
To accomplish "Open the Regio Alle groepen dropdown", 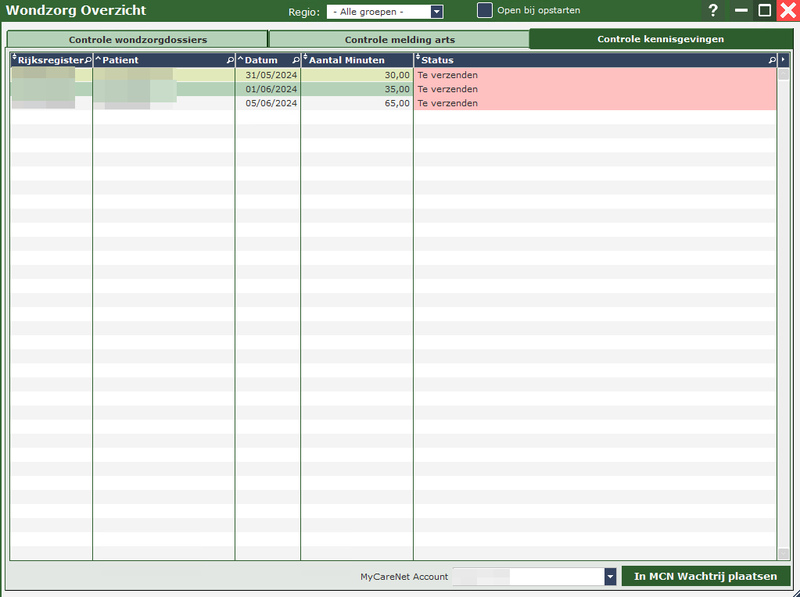I will 385,12.
